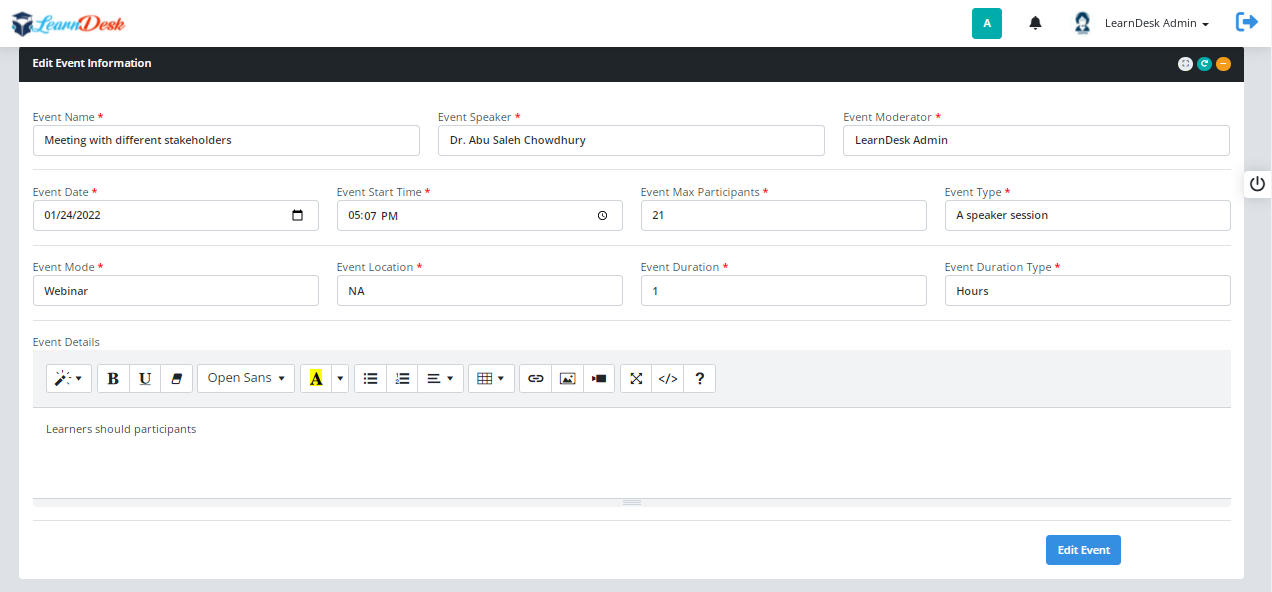This screenshot has height=592, width=1272.
Task: Open the Event Mode Webinar field
Action: [176, 291]
